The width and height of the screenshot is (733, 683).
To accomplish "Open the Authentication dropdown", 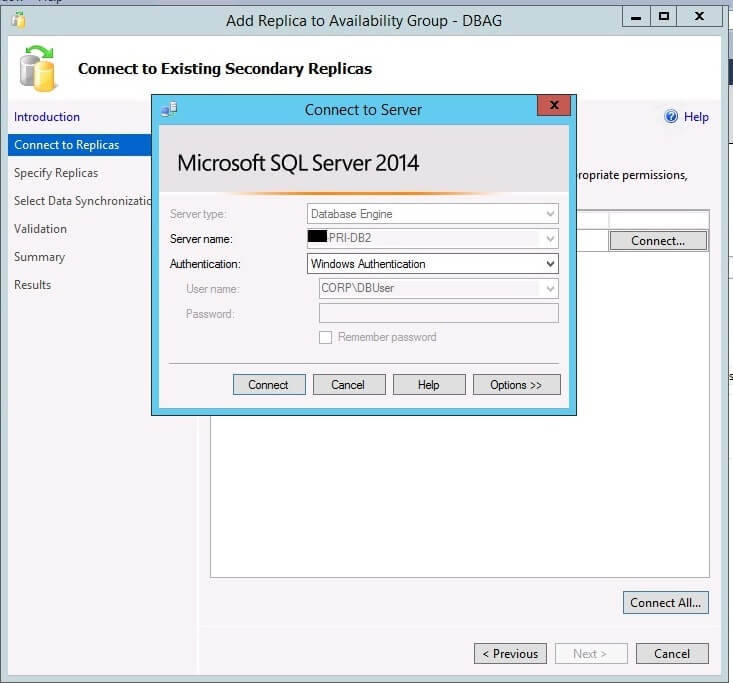I will [x=549, y=264].
